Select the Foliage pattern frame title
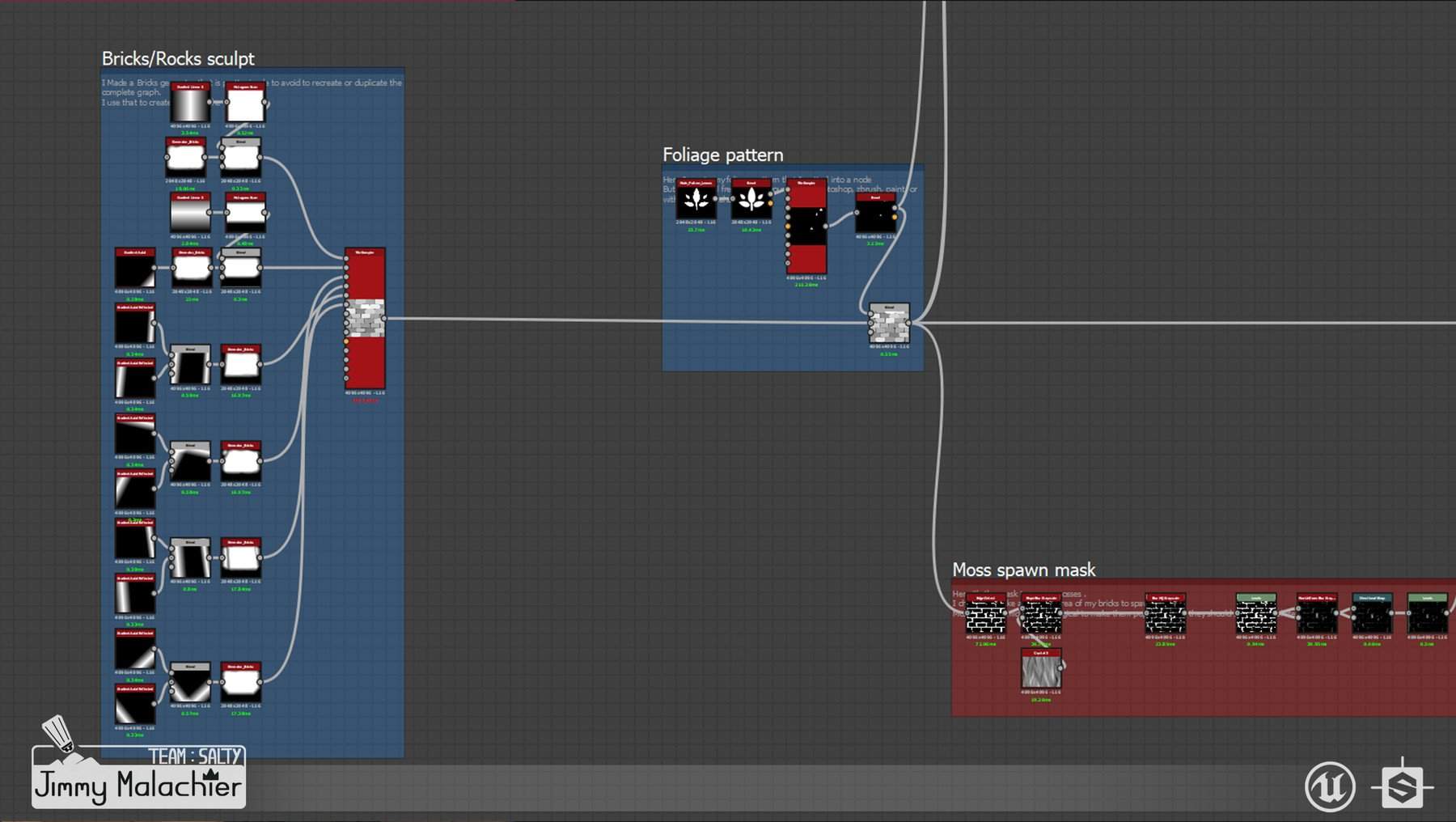Viewport: 1456px width, 822px height. point(722,155)
